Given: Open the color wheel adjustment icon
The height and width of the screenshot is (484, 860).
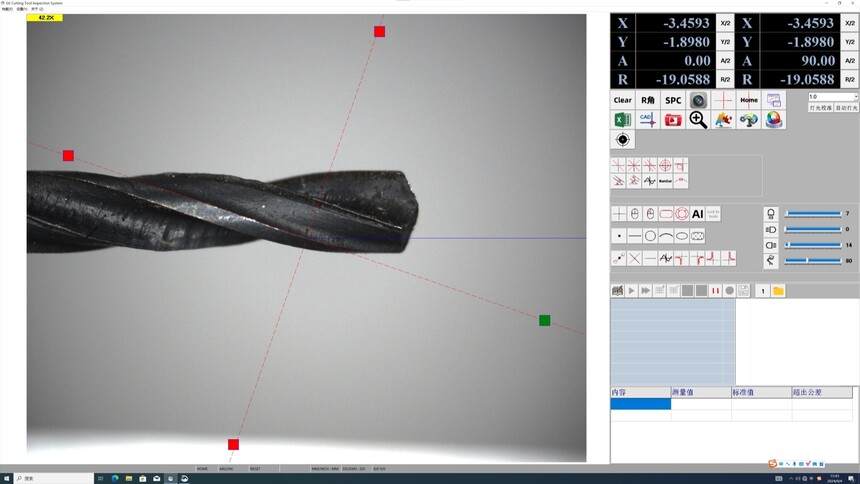Looking at the screenshot, I should click(x=774, y=120).
